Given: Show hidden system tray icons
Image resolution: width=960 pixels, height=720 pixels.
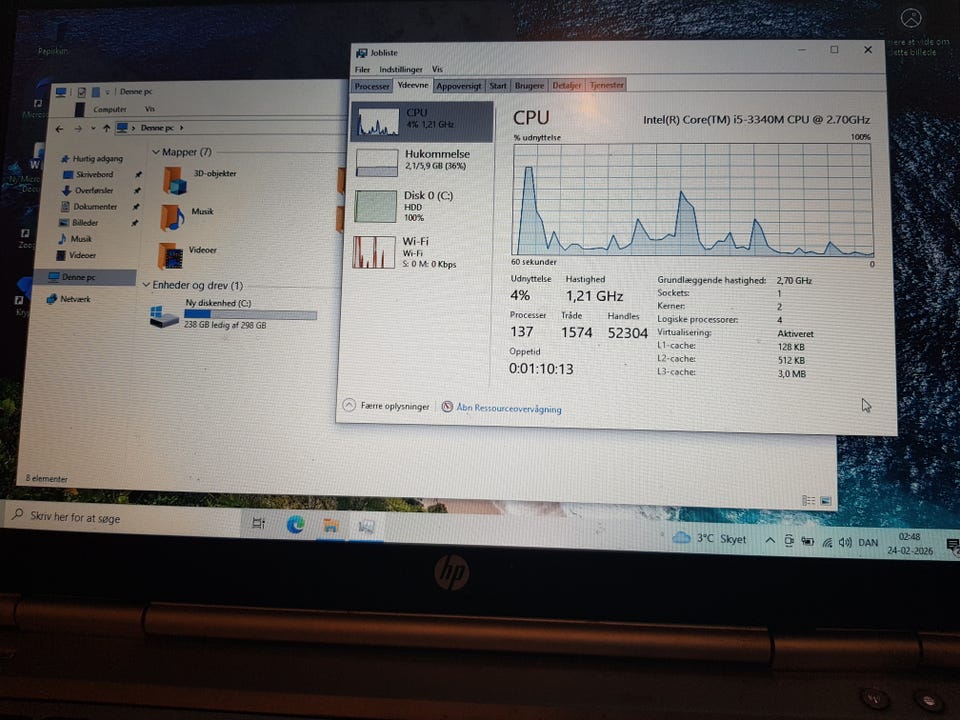Looking at the screenshot, I should tap(770, 540).
